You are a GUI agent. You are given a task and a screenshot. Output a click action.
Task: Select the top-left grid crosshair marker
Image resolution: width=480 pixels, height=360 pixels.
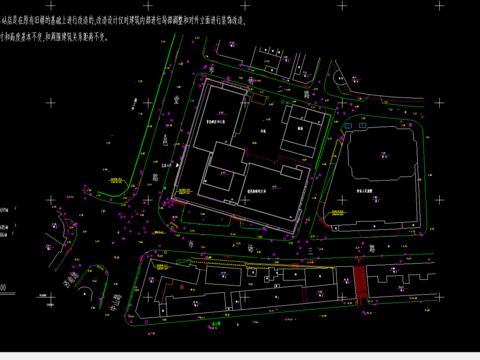51,6
